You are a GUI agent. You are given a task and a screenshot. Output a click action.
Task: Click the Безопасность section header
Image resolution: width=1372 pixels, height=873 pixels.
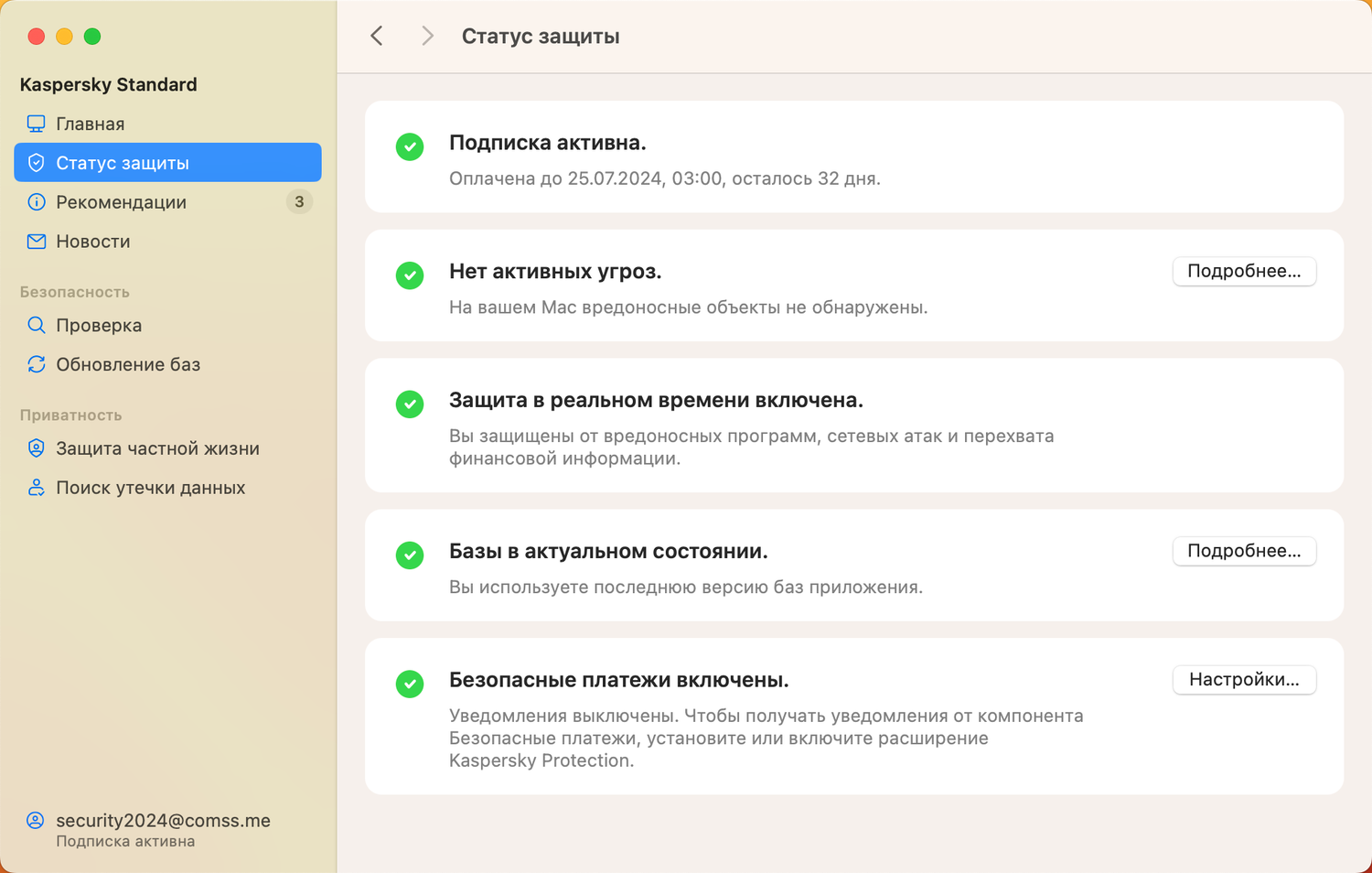pos(75,292)
